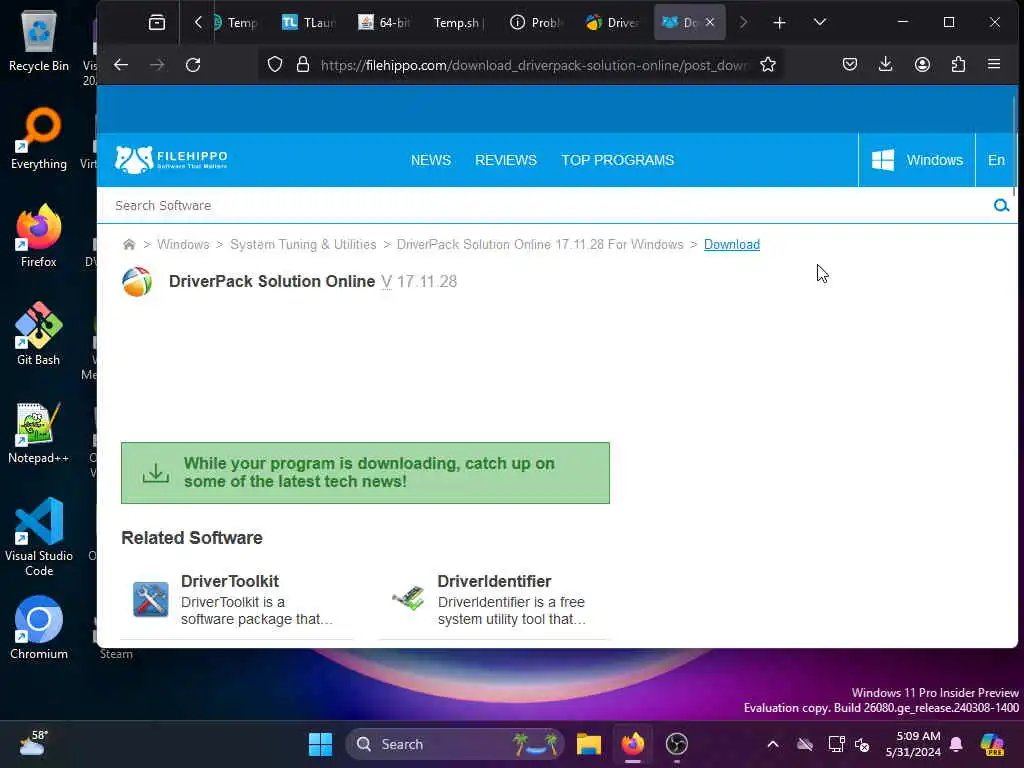1024x768 pixels.
Task: Select the Git Bash desktop shortcut
Action: (x=39, y=334)
